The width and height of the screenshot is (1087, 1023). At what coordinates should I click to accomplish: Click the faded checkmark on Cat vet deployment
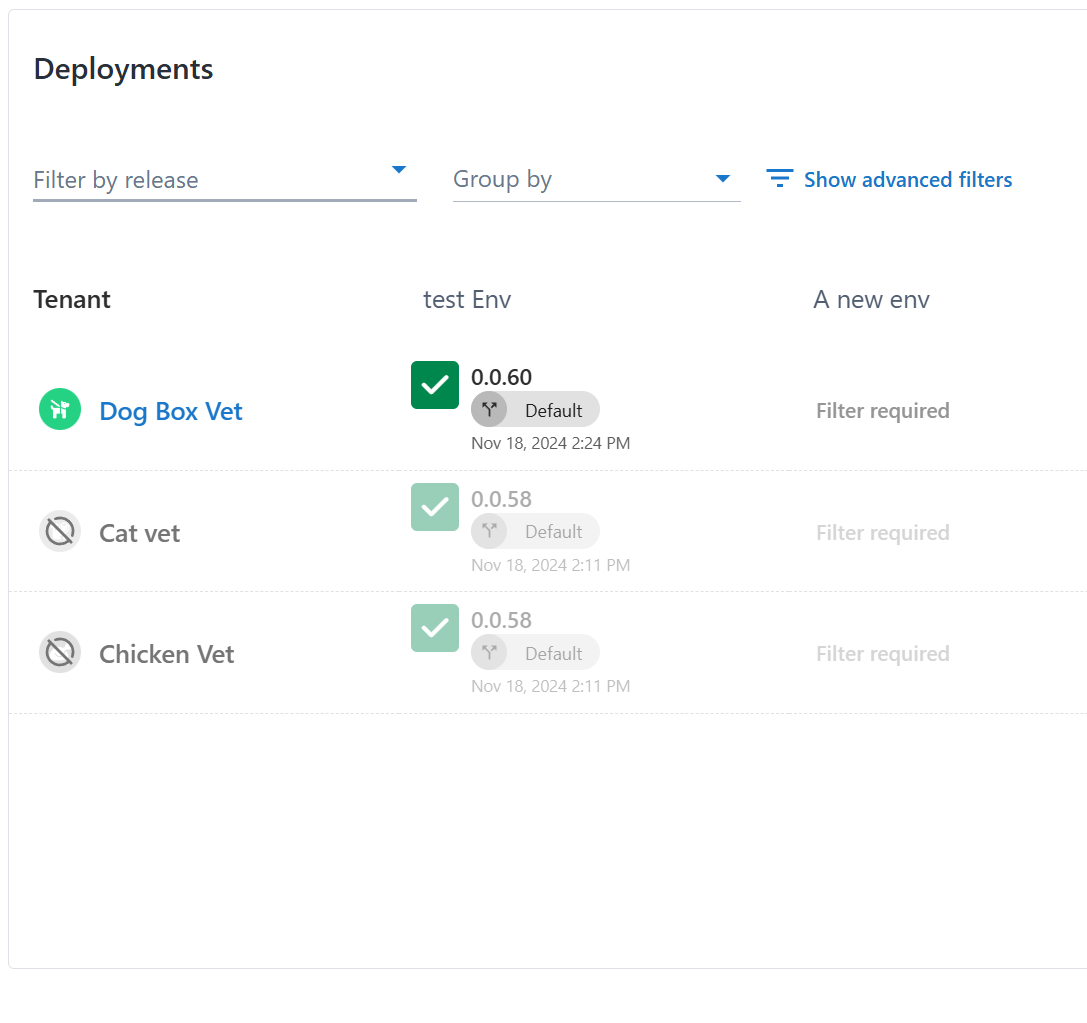tap(434, 507)
